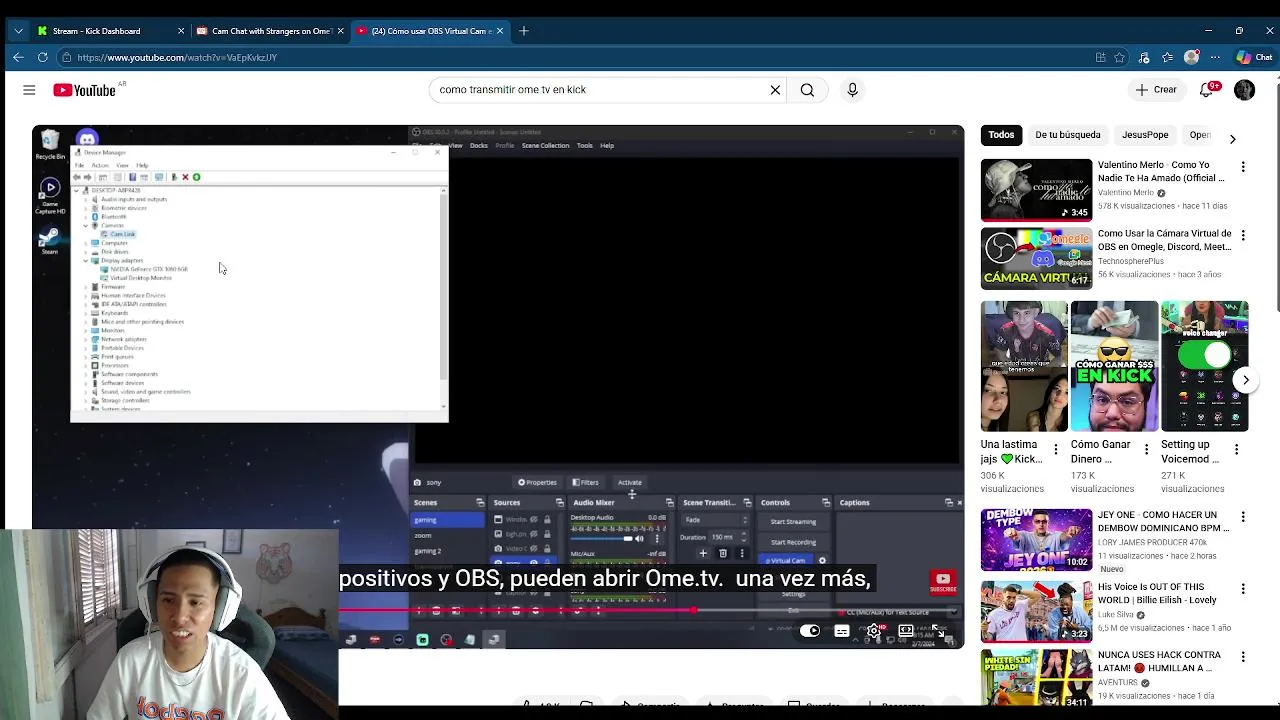The width and height of the screenshot is (1280, 720).
Task: Select the JesusPope filter chip
Action: [1145, 135]
